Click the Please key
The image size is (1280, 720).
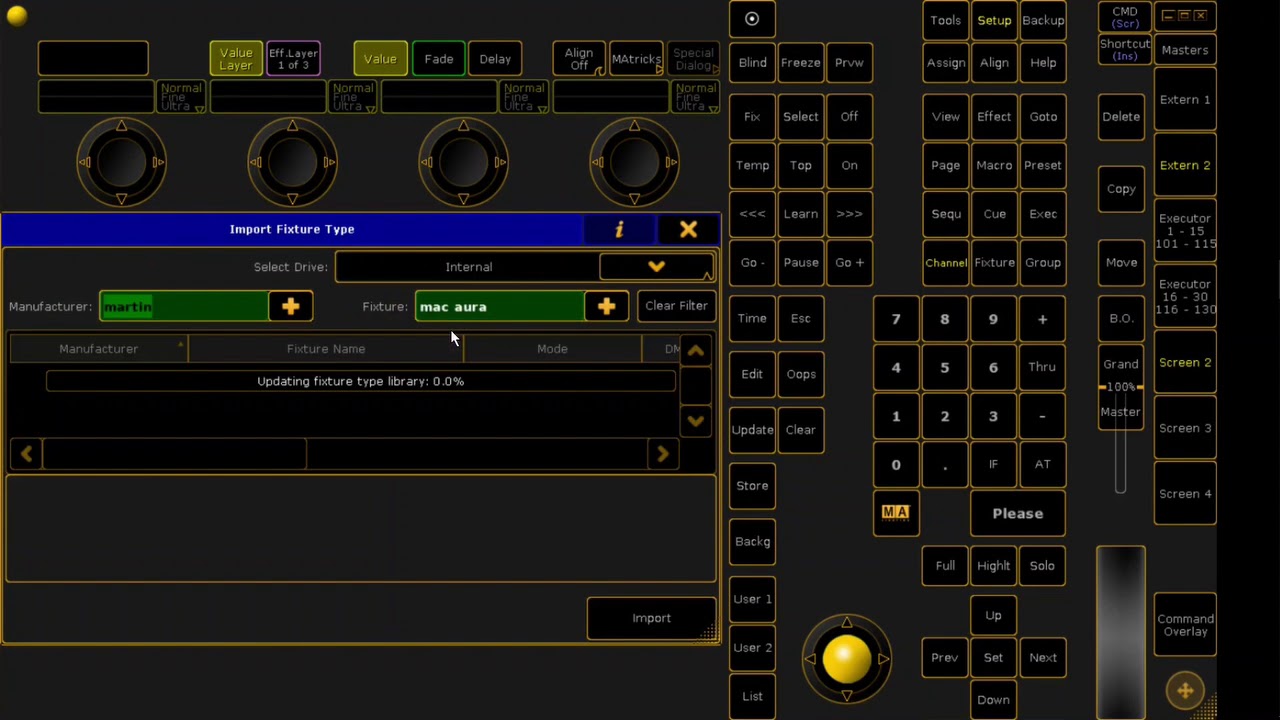click(x=1017, y=514)
